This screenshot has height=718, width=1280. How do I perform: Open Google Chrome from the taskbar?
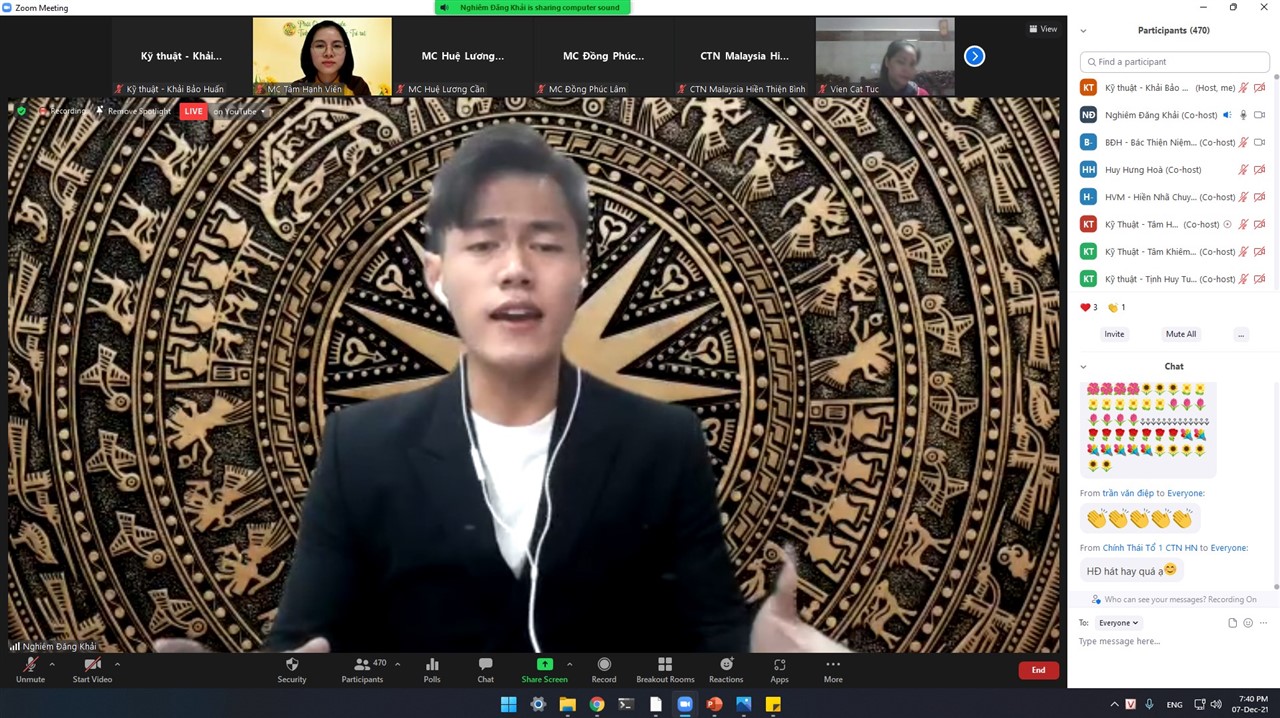597,704
